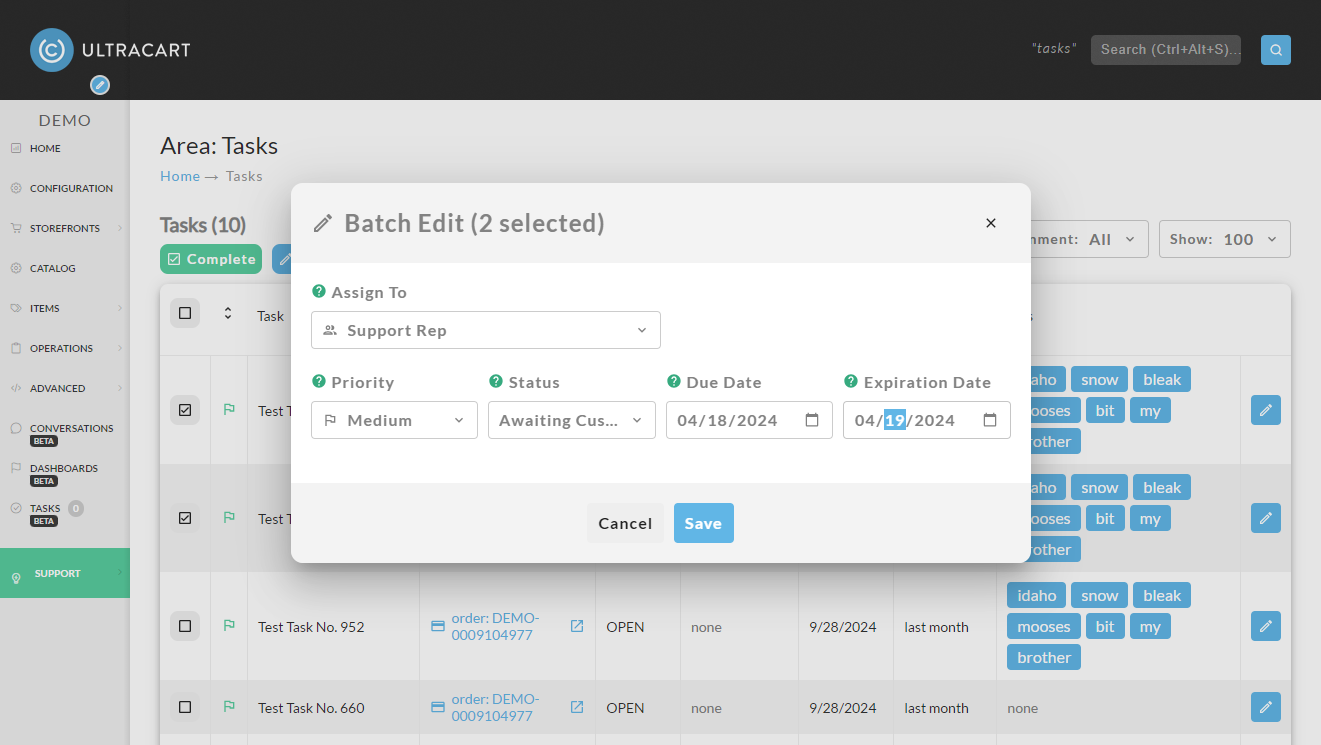Click the Search (Ctrl+Alt+S) input box

(x=1166, y=50)
